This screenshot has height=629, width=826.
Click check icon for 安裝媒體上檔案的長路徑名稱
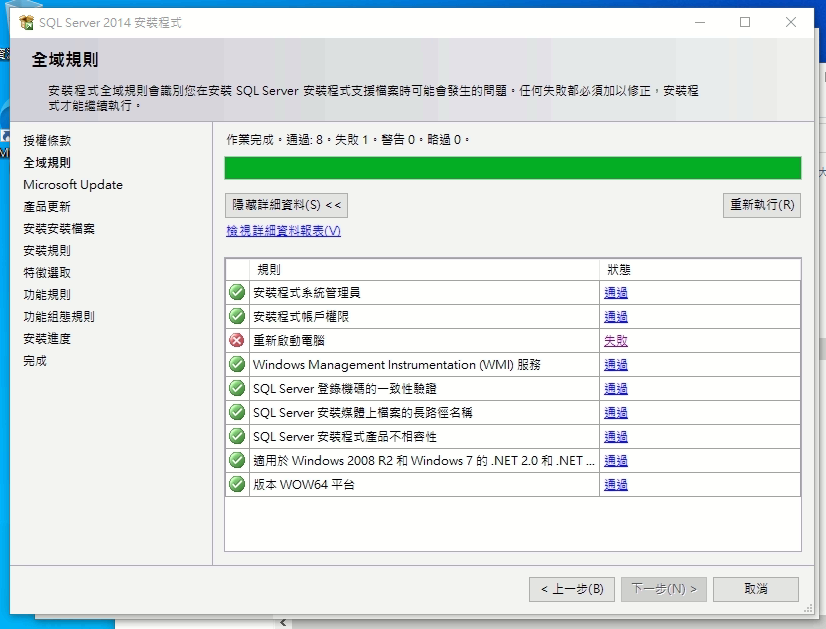237,412
